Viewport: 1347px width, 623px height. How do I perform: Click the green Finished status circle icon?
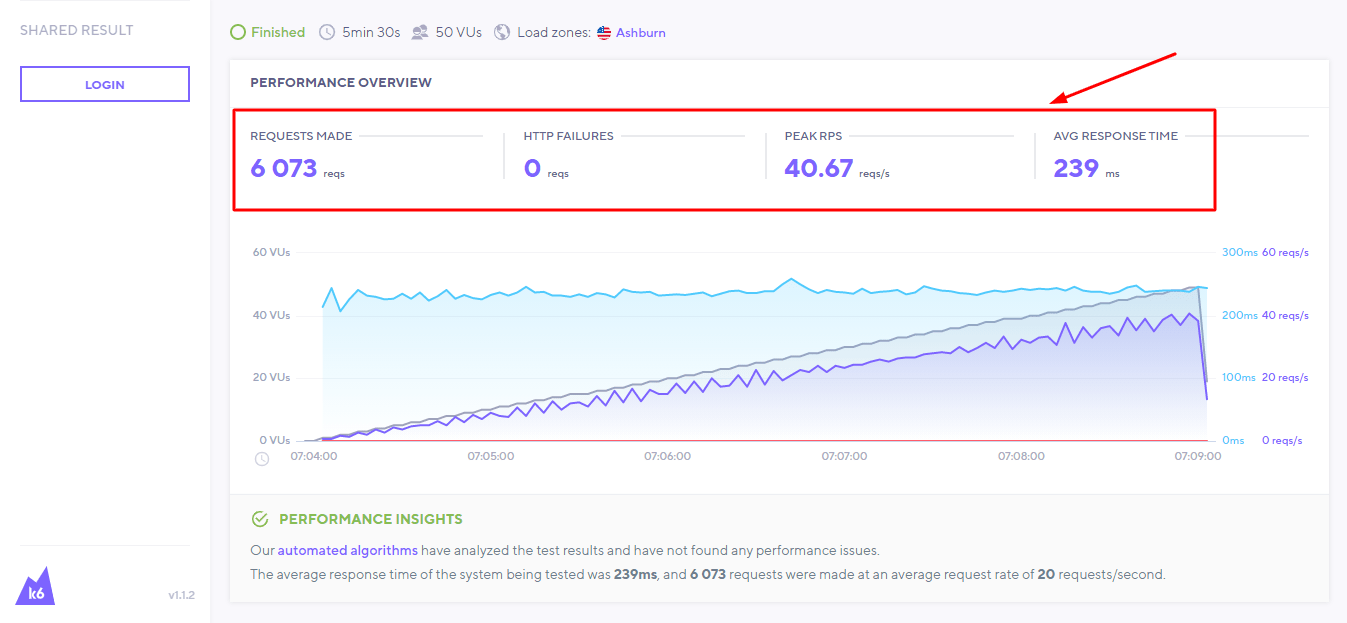coord(238,32)
